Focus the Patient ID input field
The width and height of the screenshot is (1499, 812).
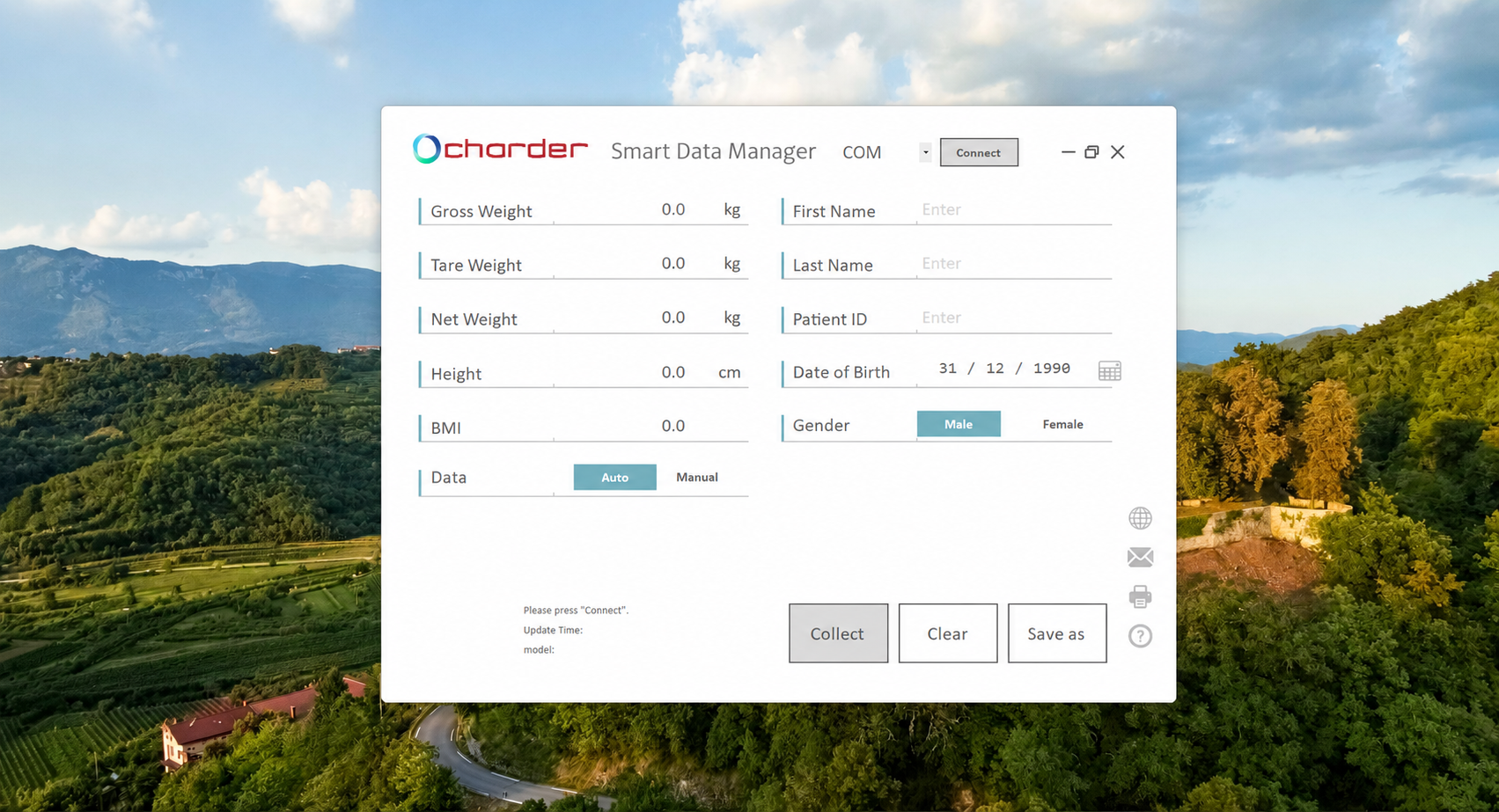click(x=1014, y=318)
